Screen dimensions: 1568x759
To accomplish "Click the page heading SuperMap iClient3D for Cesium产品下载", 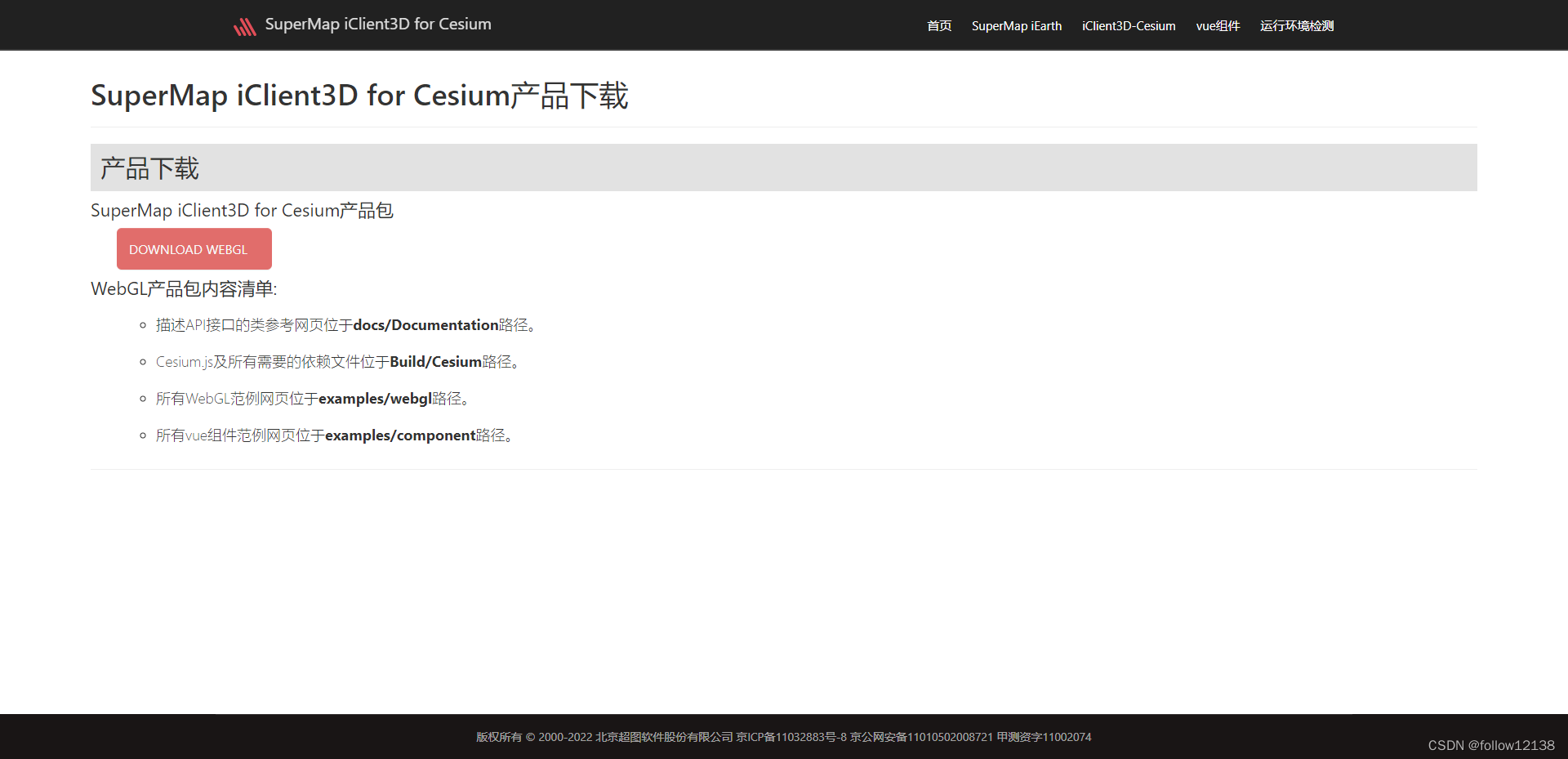I will 359,96.
